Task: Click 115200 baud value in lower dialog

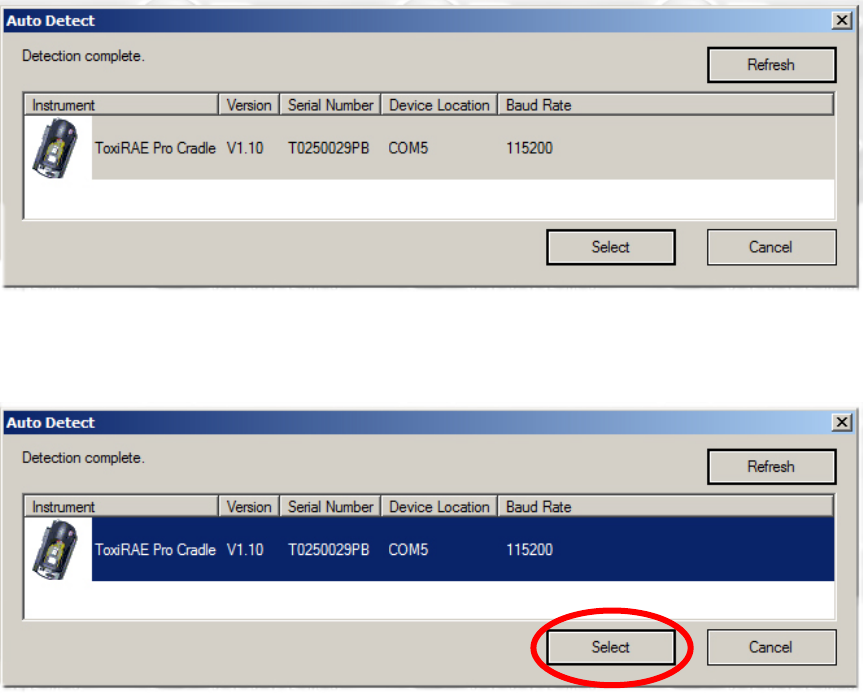Action: pyautogui.click(x=529, y=550)
